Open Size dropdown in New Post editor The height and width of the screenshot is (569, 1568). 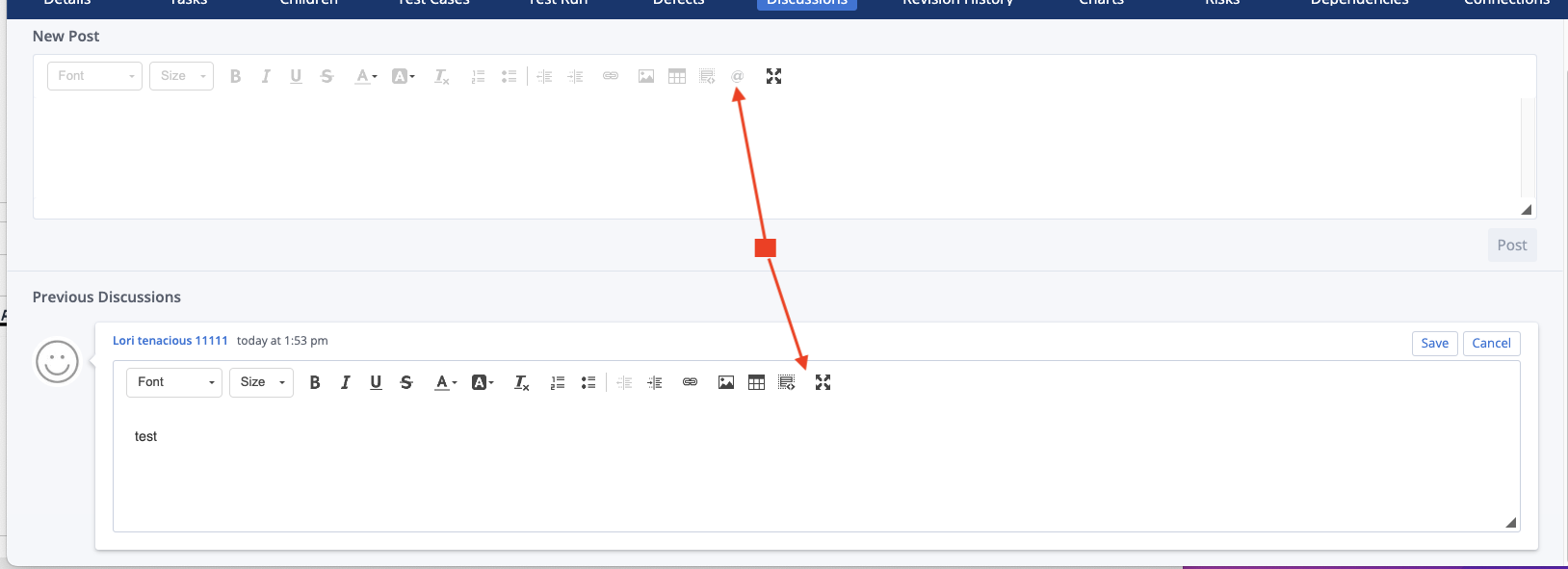181,76
